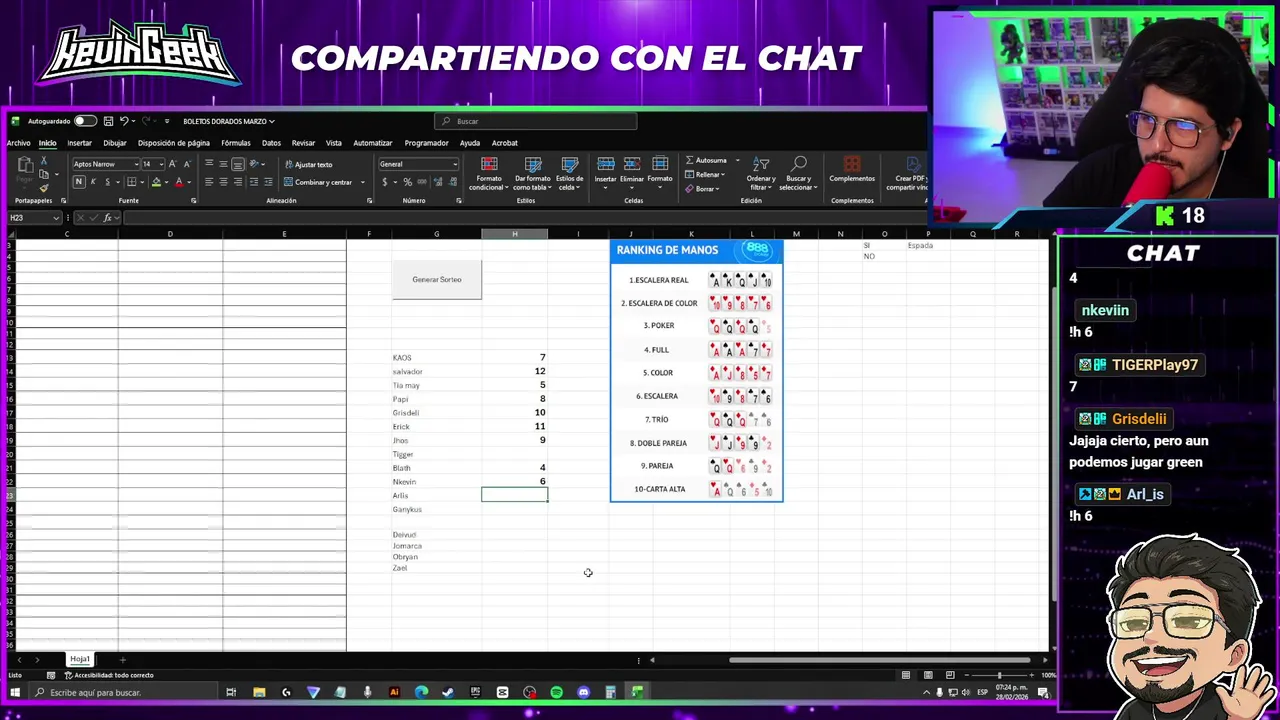Open Windows Start button
Viewport: 1280px width, 720px height.
click(15, 692)
